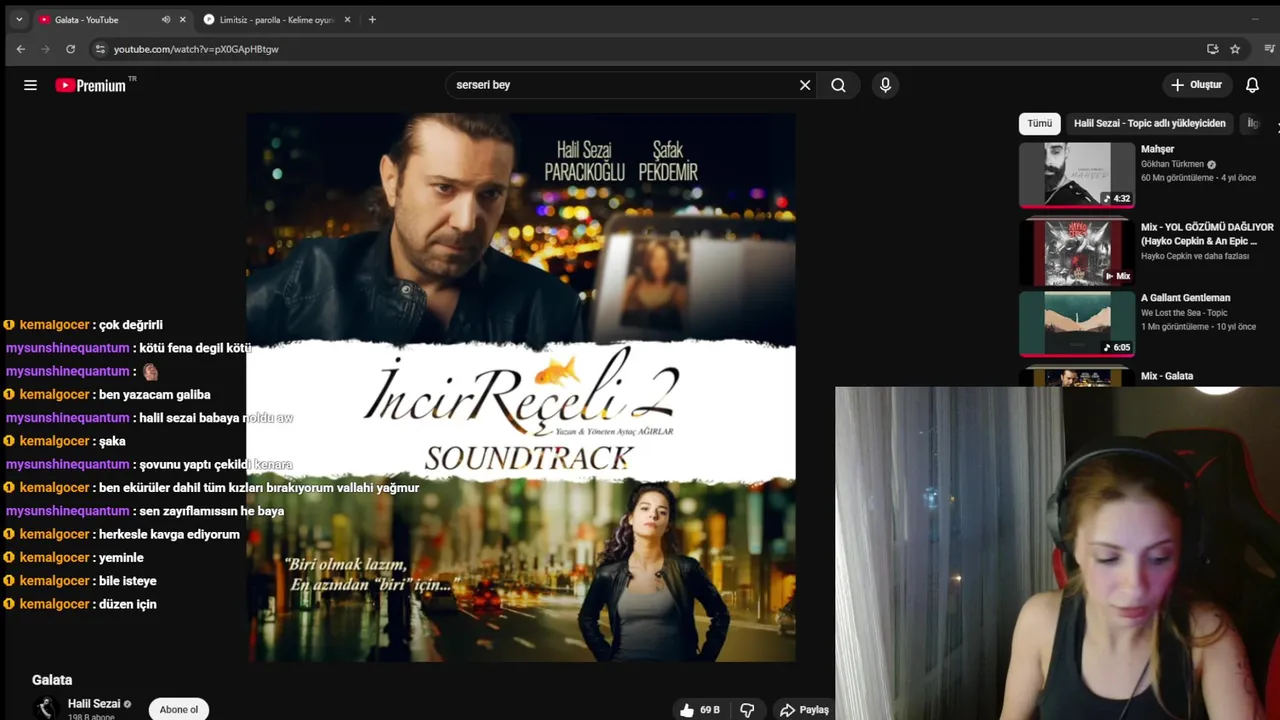Clear the YouTube search query
Screen dimensions: 1280x720
coord(805,85)
